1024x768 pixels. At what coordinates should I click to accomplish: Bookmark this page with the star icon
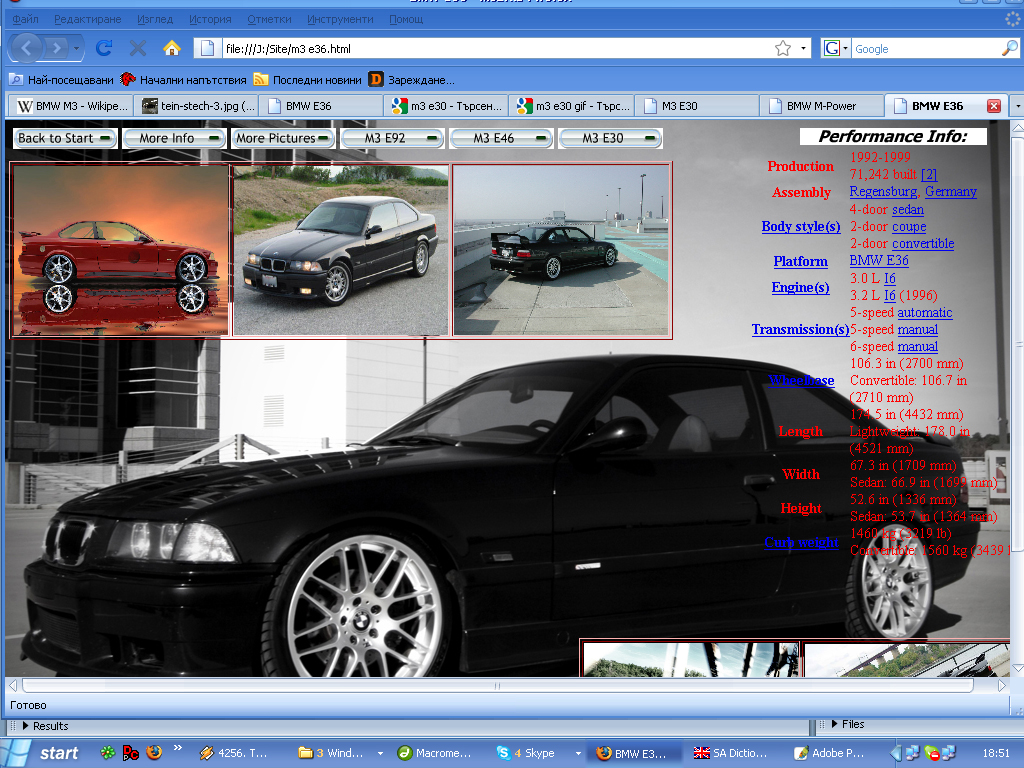point(783,48)
